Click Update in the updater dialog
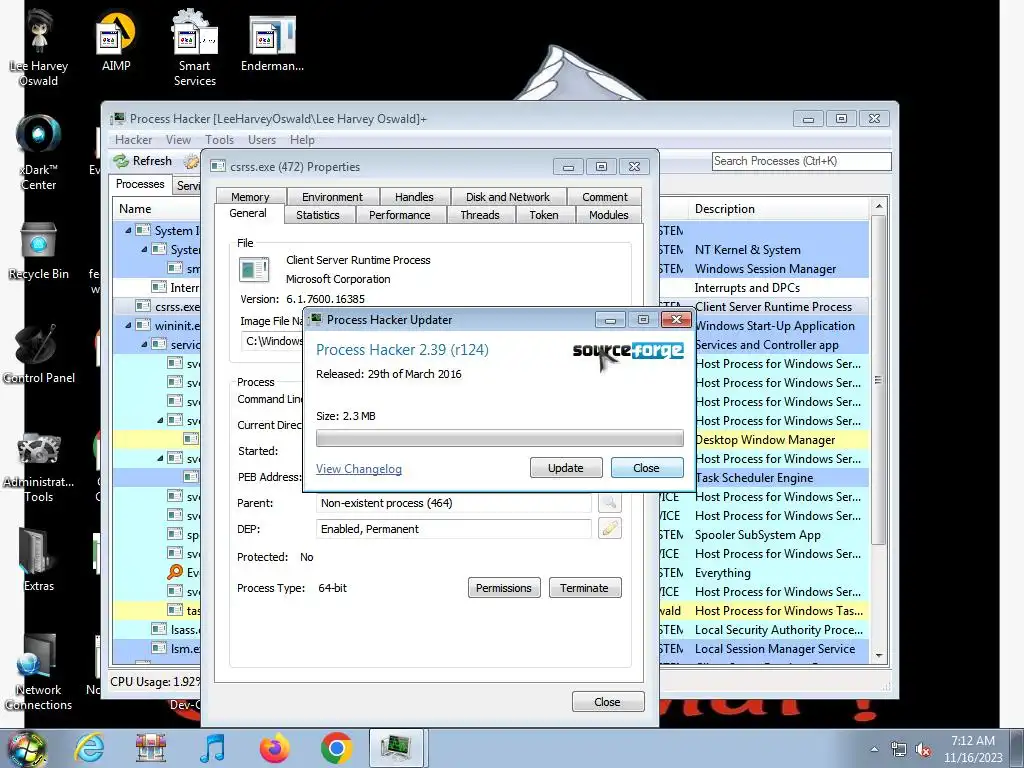The image size is (1024, 768). pos(566,468)
